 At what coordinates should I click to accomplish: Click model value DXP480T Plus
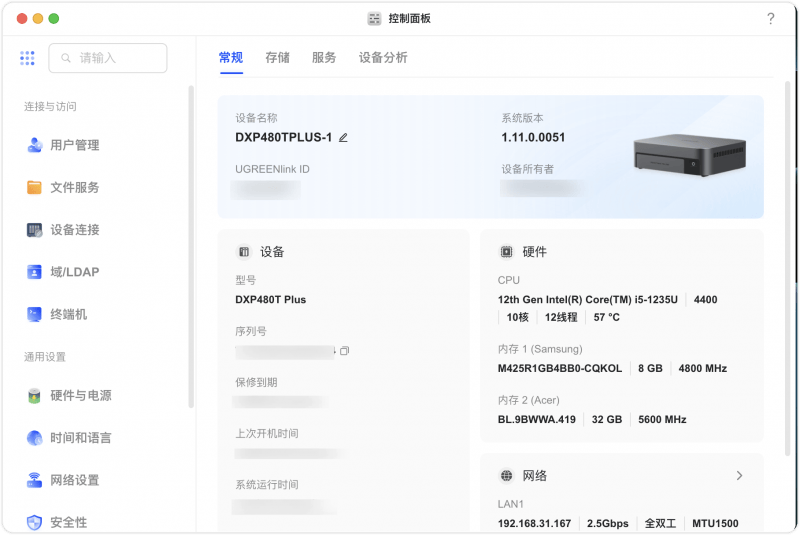(x=271, y=300)
